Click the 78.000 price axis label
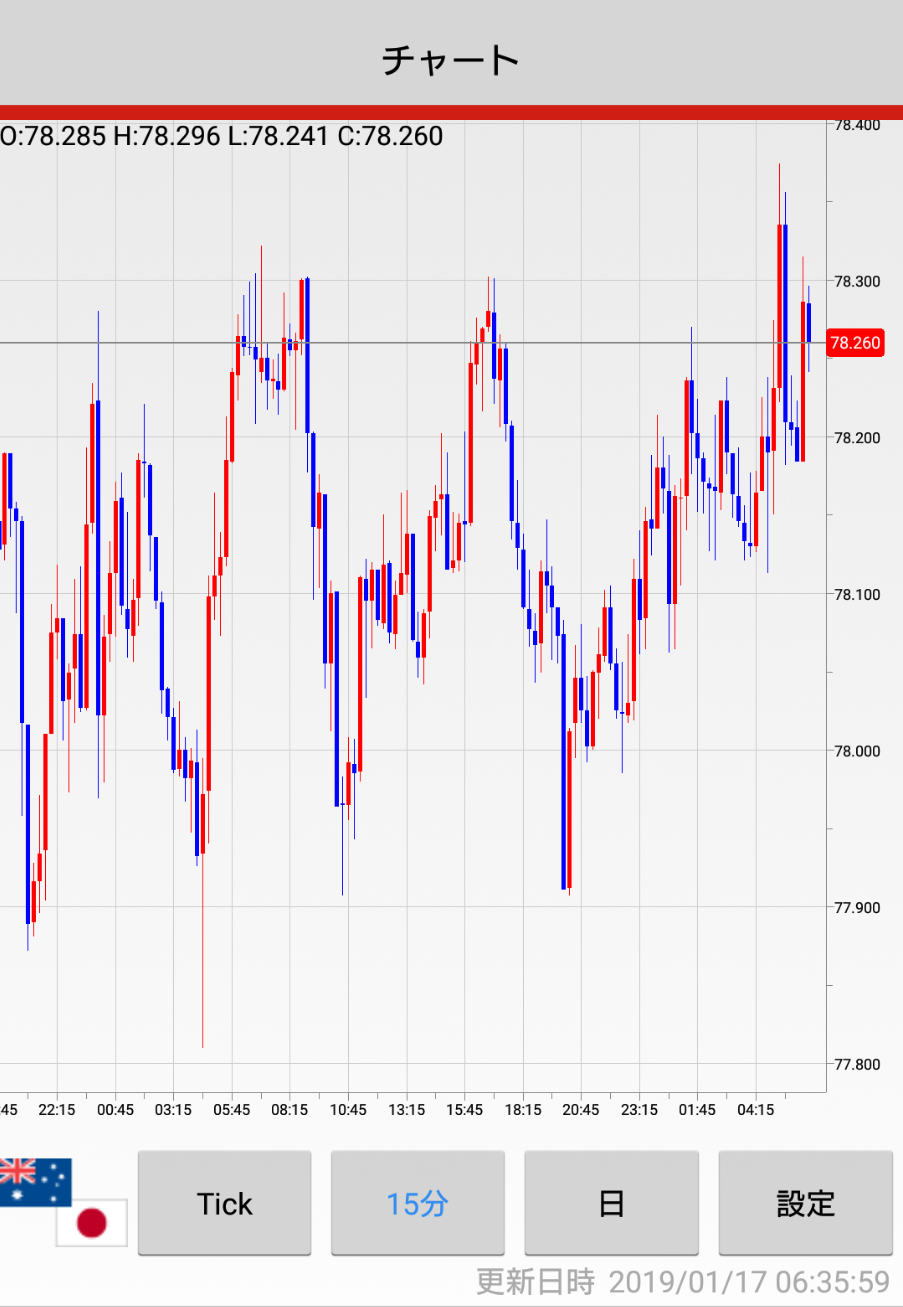The width and height of the screenshot is (903, 1307). (x=856, y=751)
